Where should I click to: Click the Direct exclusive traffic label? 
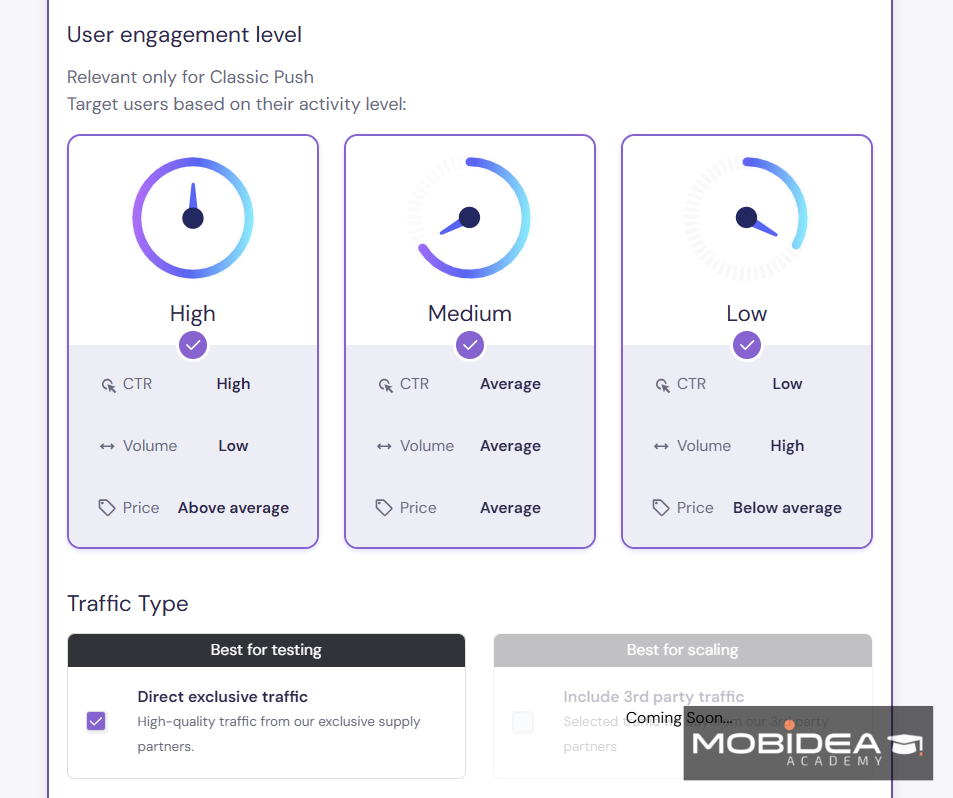[222, 697]
